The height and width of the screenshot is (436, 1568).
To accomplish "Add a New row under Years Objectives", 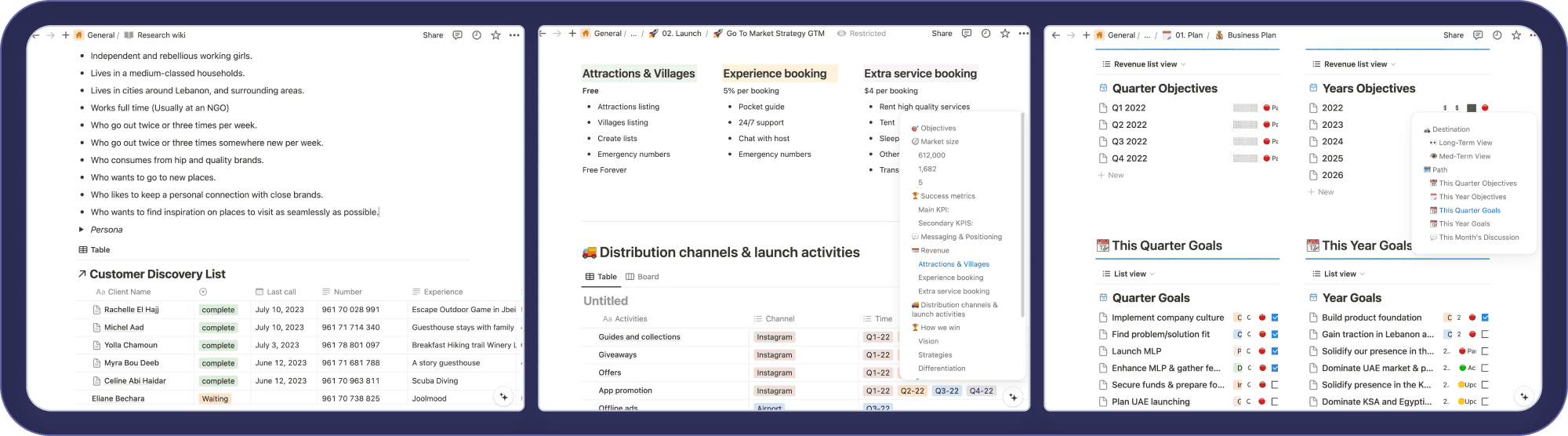I will click(1321, 192).
